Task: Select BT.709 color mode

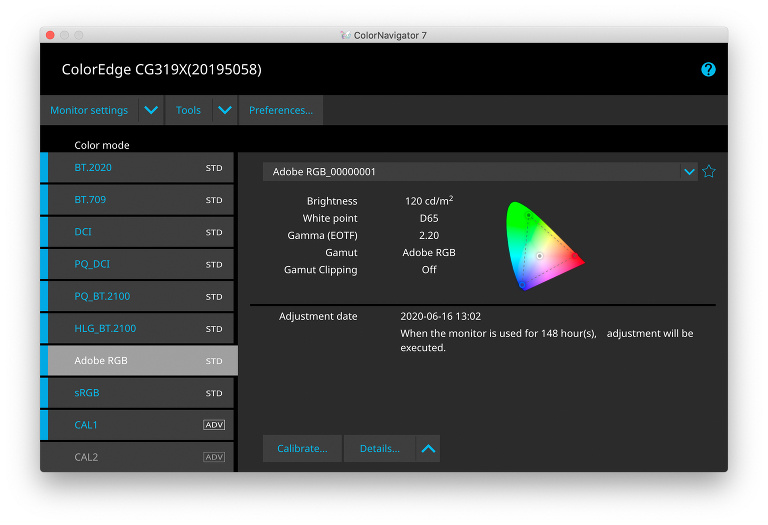Action: click(x=137, y=200)
